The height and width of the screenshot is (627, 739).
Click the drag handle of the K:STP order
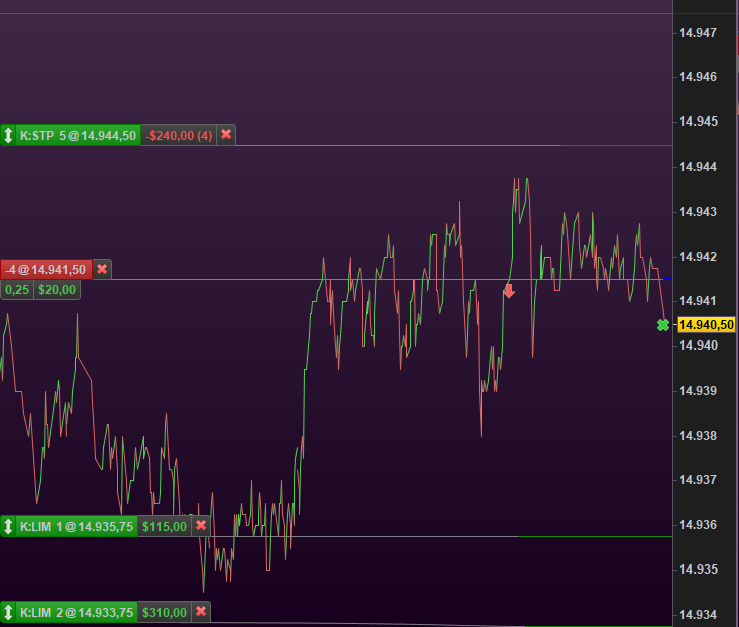point(8,135)
